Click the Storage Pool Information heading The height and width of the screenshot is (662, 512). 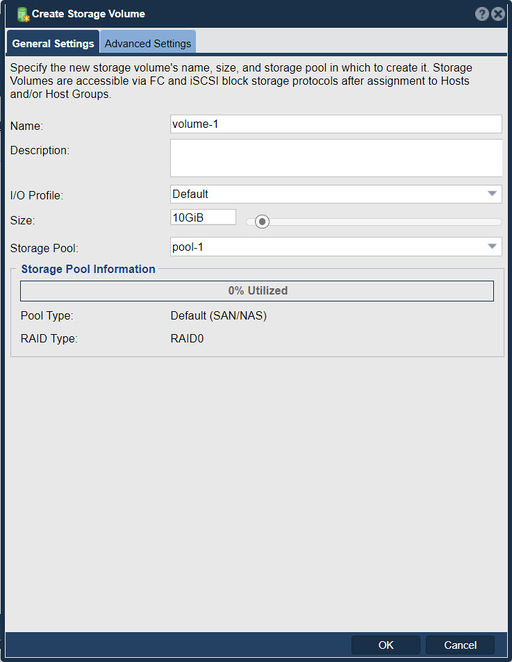pos(88,269)
